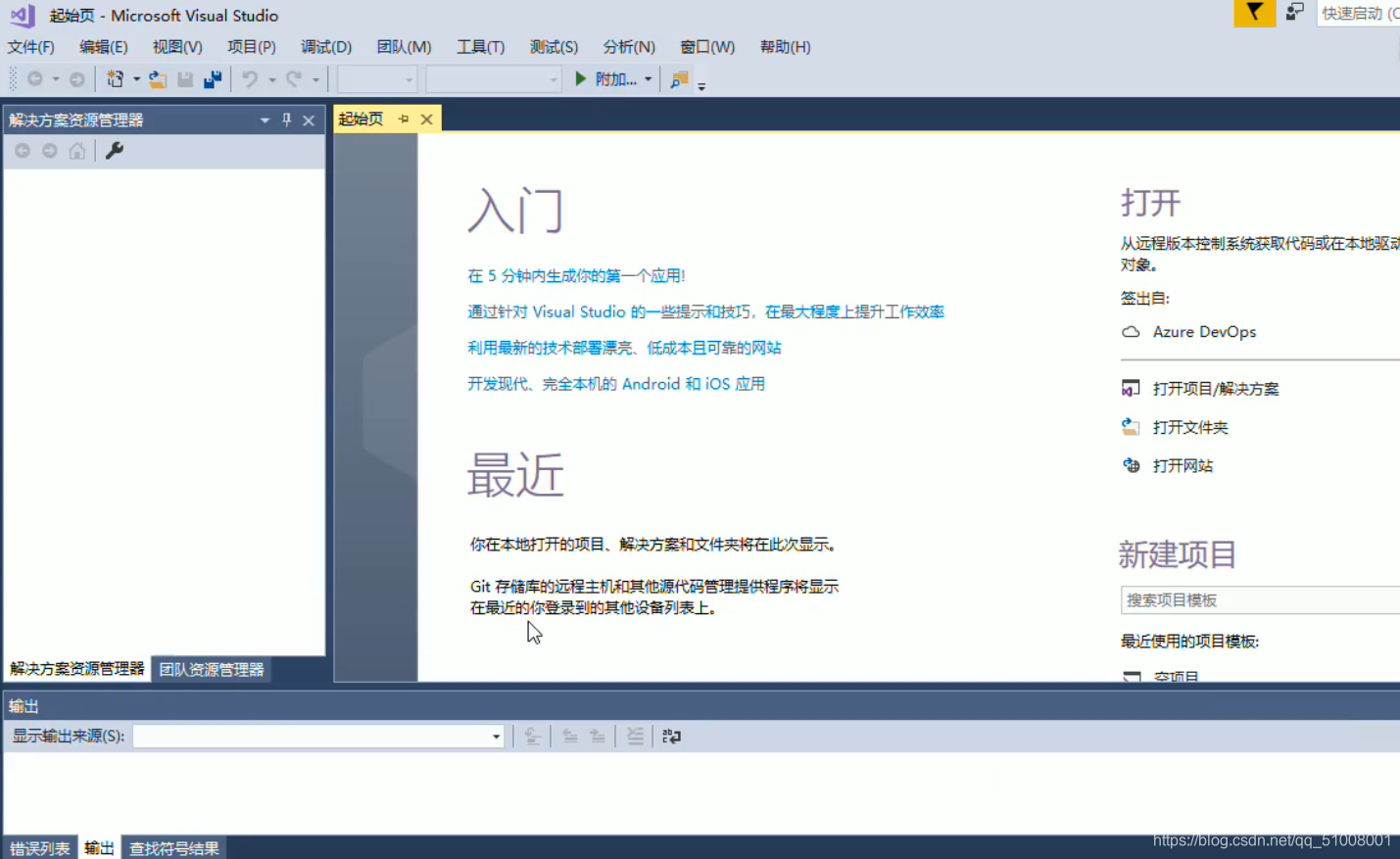Image resolution: width=1400 pixels, height=859 pixels.
Task: Open the 附加 attach dropdown menu
Action: (647, 79)
